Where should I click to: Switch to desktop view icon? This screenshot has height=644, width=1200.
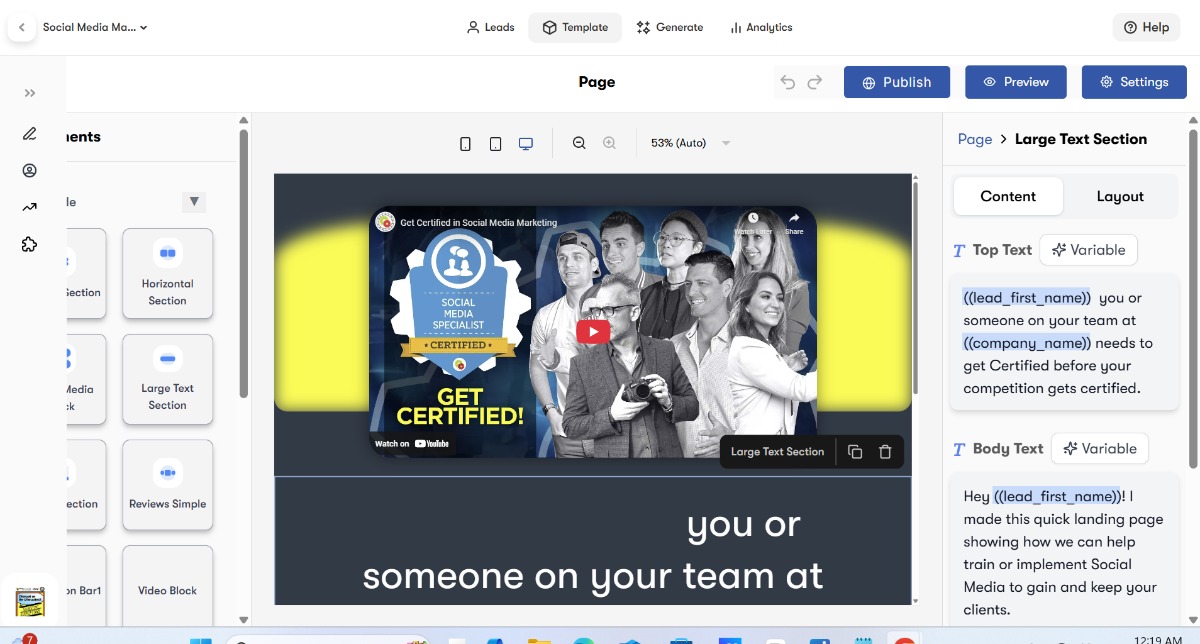tap(526, 144)
